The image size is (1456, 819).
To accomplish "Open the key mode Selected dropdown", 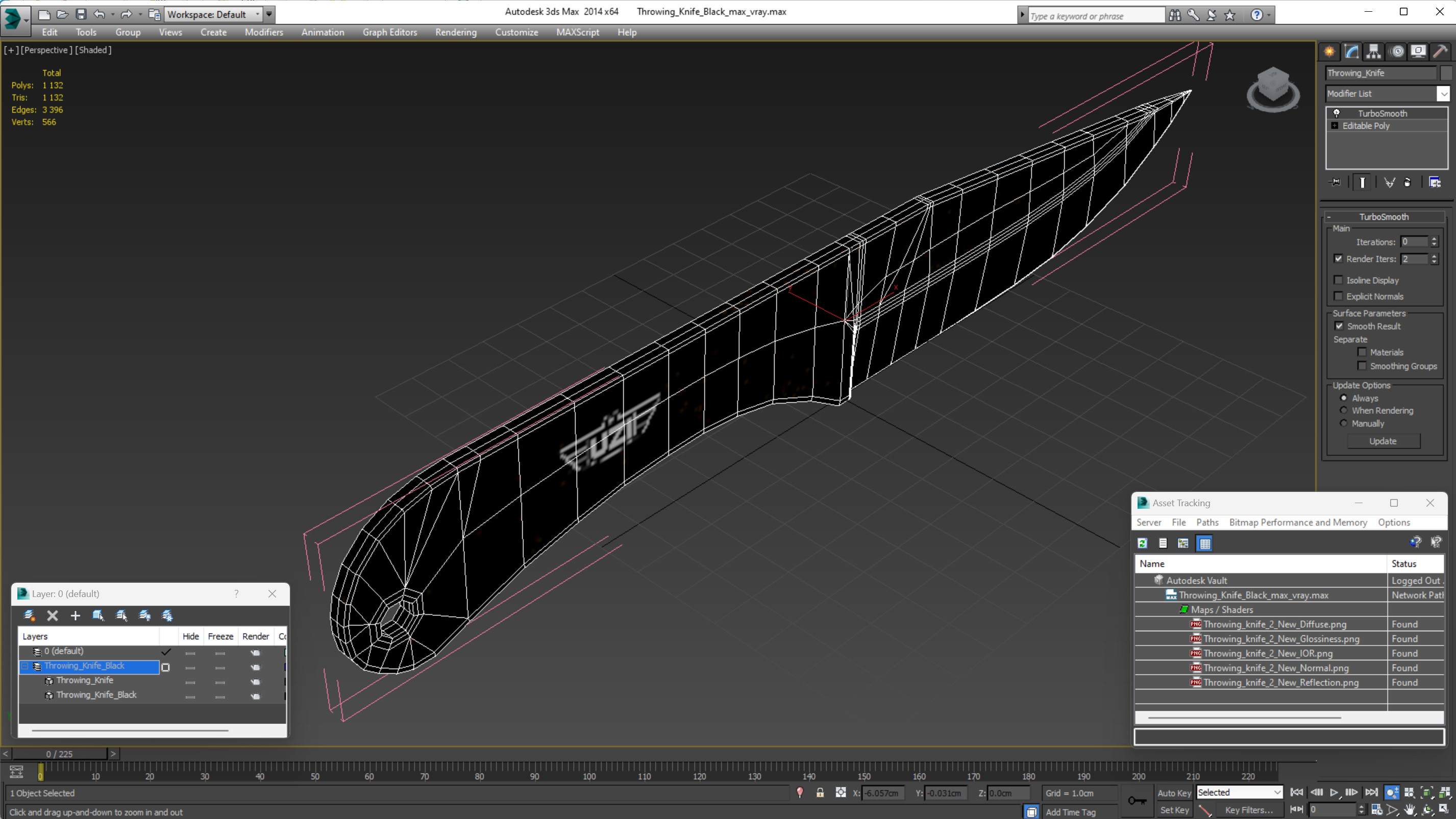I will click(1239, 792).
